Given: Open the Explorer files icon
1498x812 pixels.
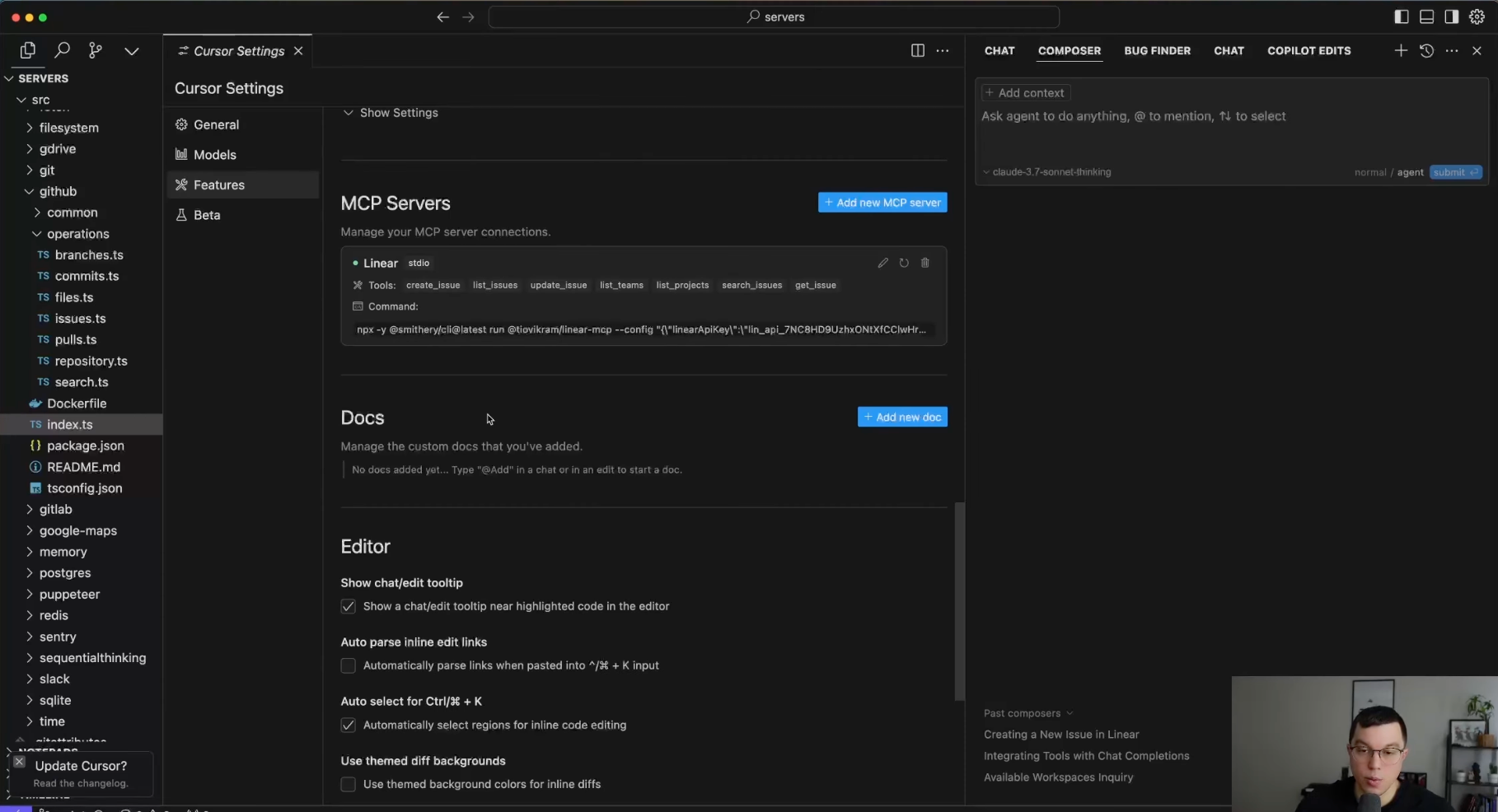Looking at the screenshot, I should pyautogui.click(x=27, y=50).
